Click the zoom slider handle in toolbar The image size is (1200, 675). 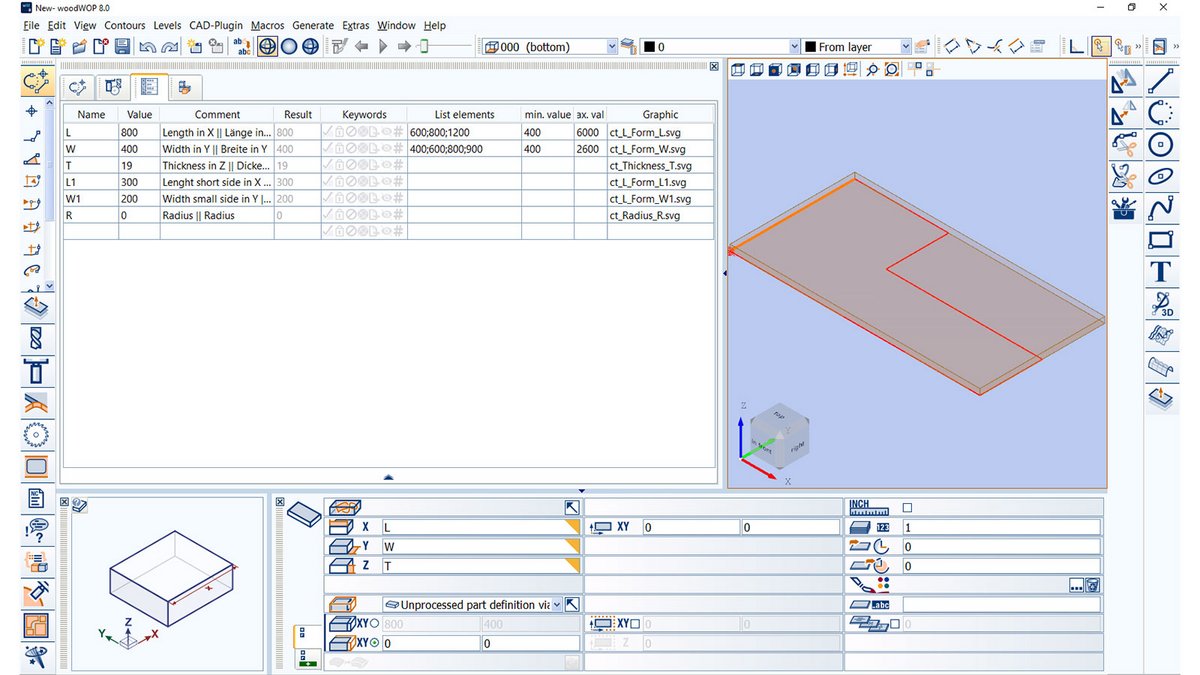[x=424, y=47]
